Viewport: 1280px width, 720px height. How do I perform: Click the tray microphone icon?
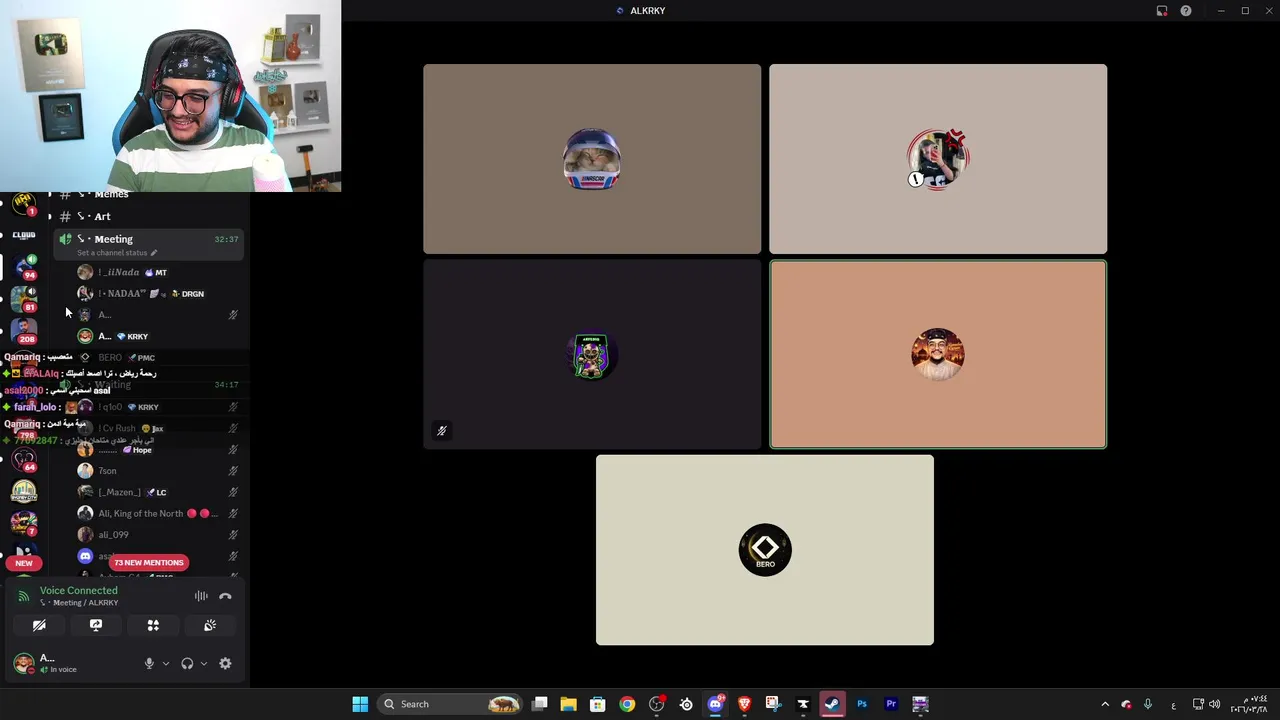pos(1148,704)
